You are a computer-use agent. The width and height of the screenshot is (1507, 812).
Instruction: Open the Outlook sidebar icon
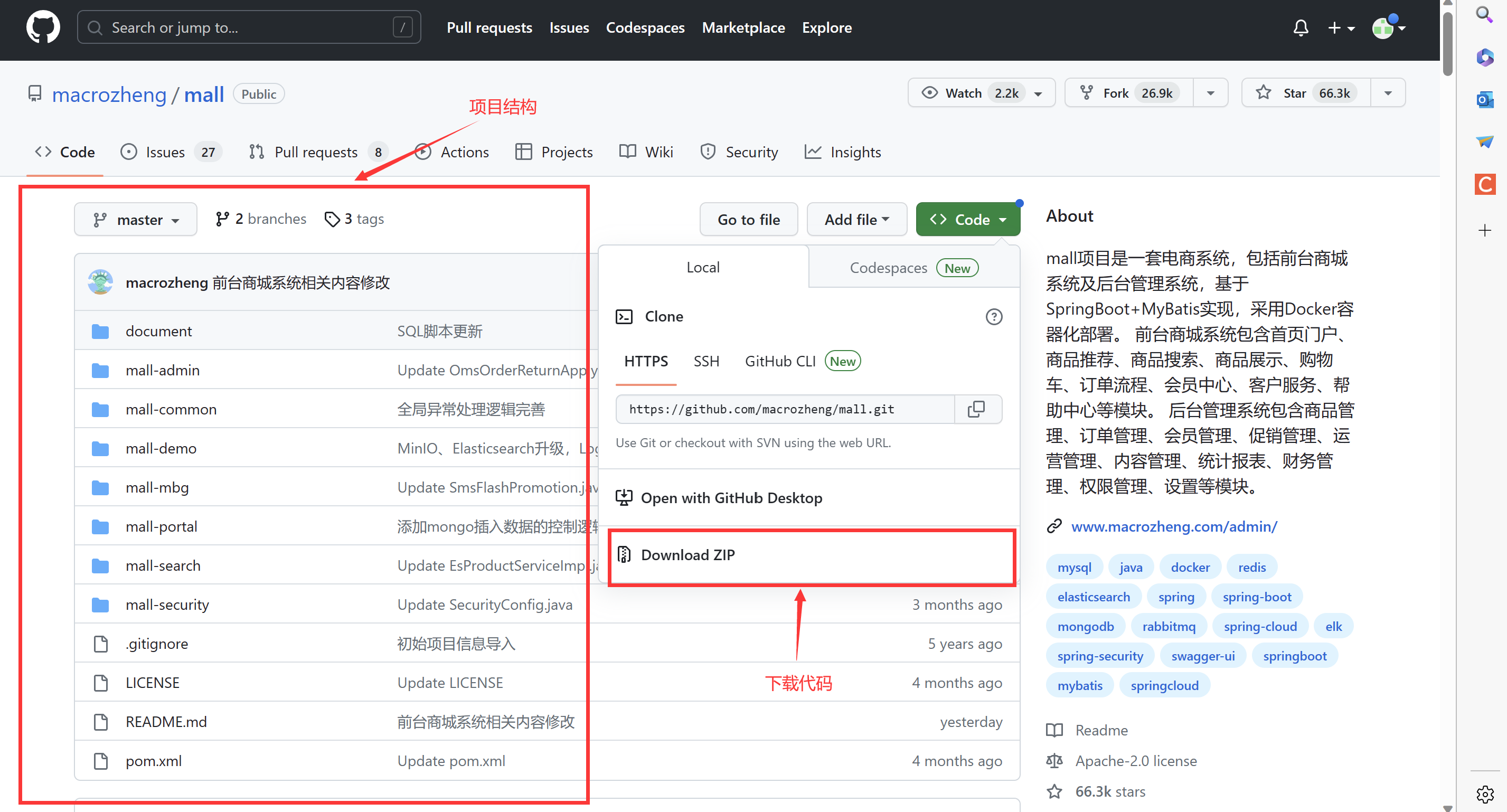(1484, 99)
